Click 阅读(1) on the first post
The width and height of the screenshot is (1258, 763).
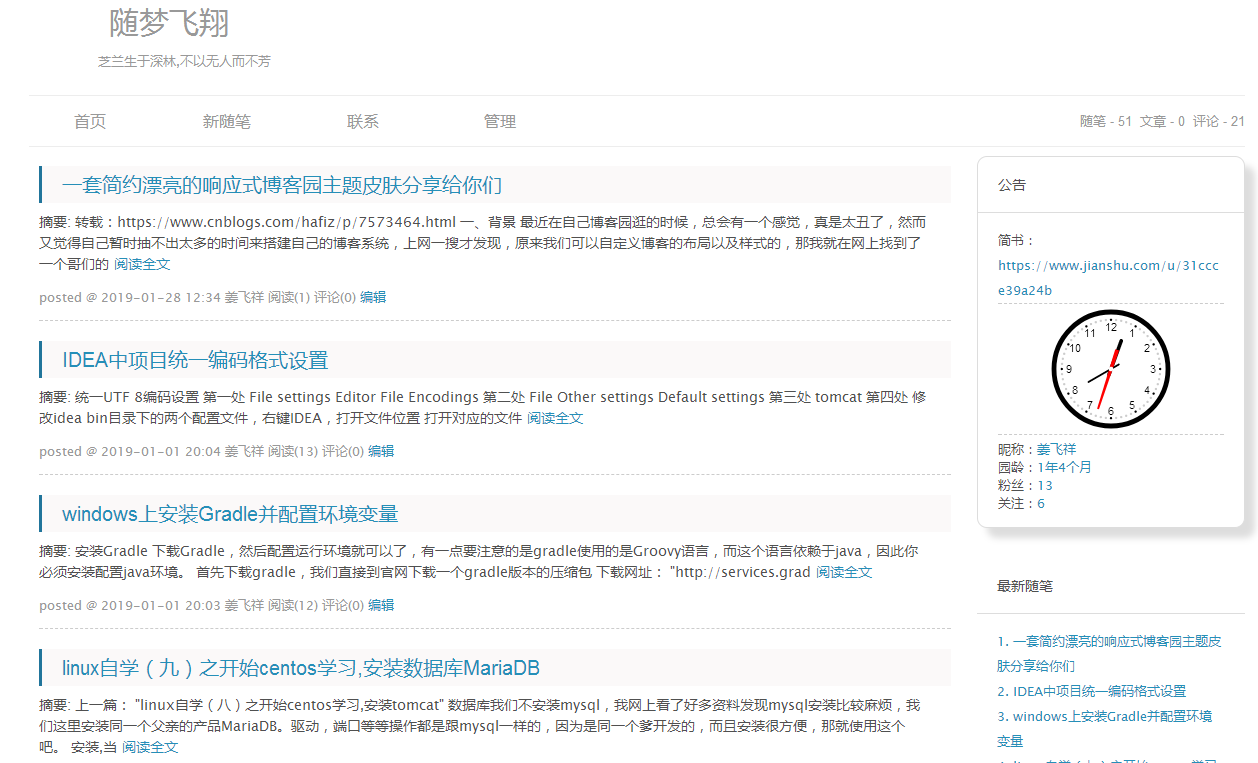tap(289, 297)
